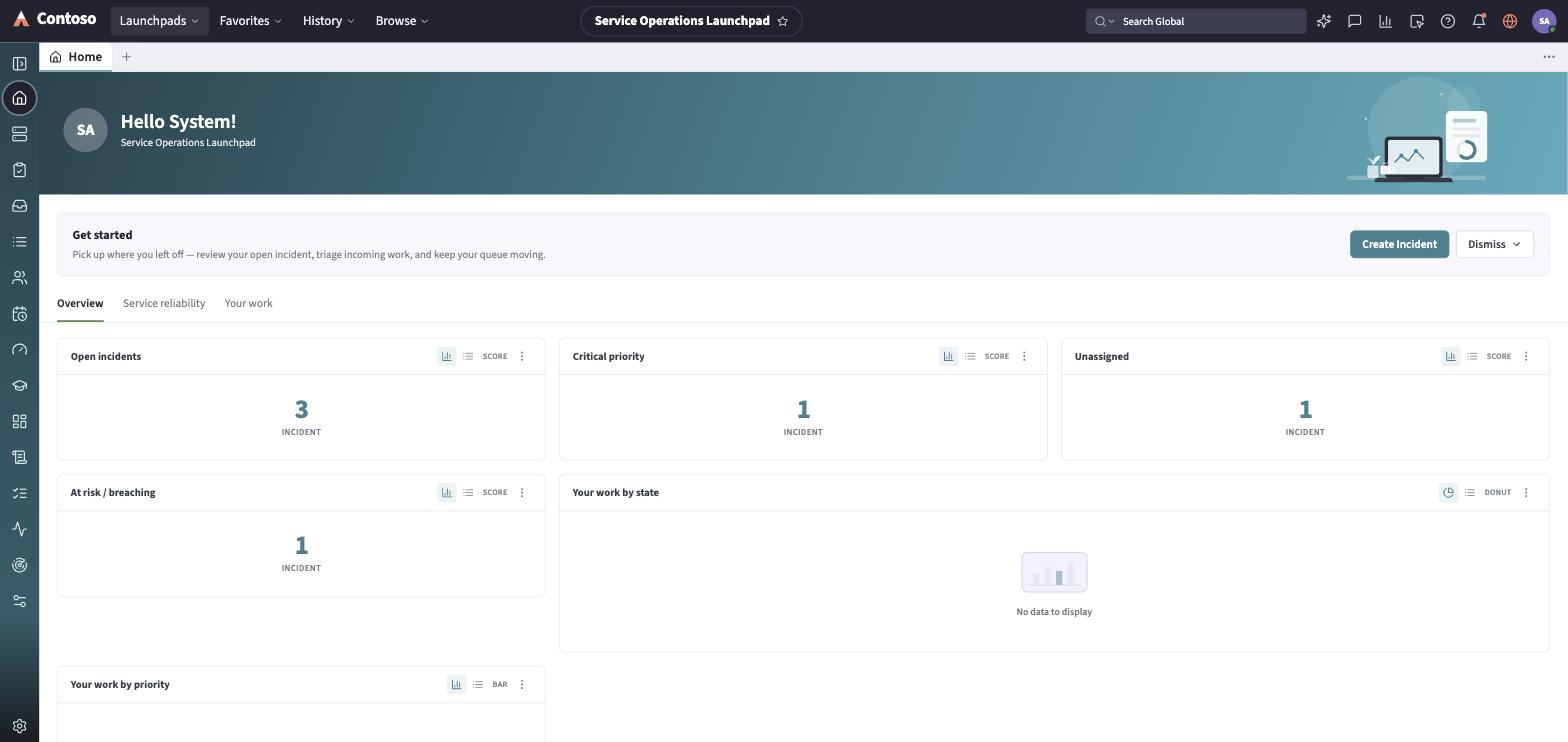Screen dimensions: 1568x742
Task: Open the graduation cap learning icon
Action: (x=19, y=386)
